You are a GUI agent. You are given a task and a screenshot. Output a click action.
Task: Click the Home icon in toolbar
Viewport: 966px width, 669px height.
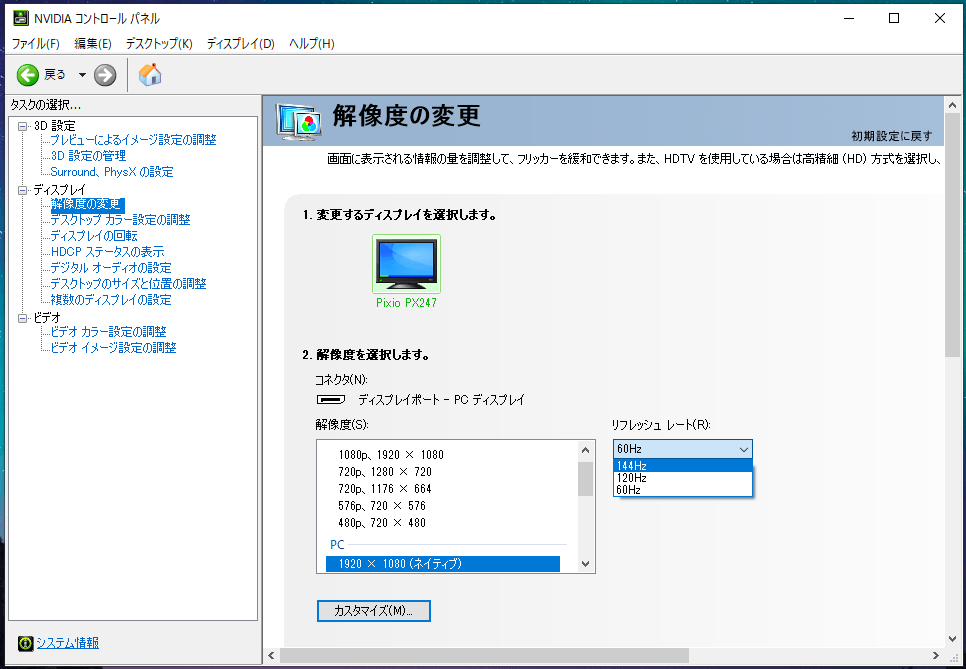coord(150,75)
